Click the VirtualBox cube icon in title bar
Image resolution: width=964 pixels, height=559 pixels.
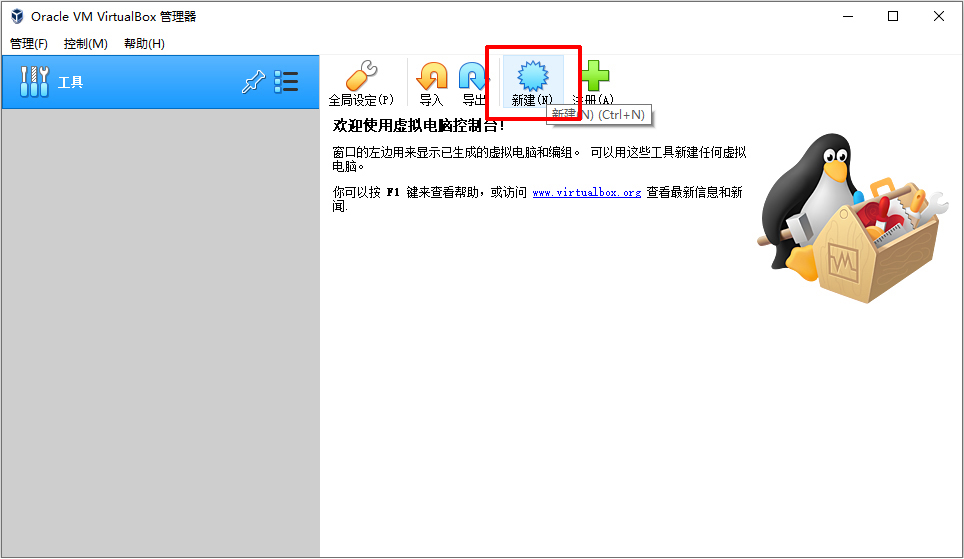click(17, 17)
